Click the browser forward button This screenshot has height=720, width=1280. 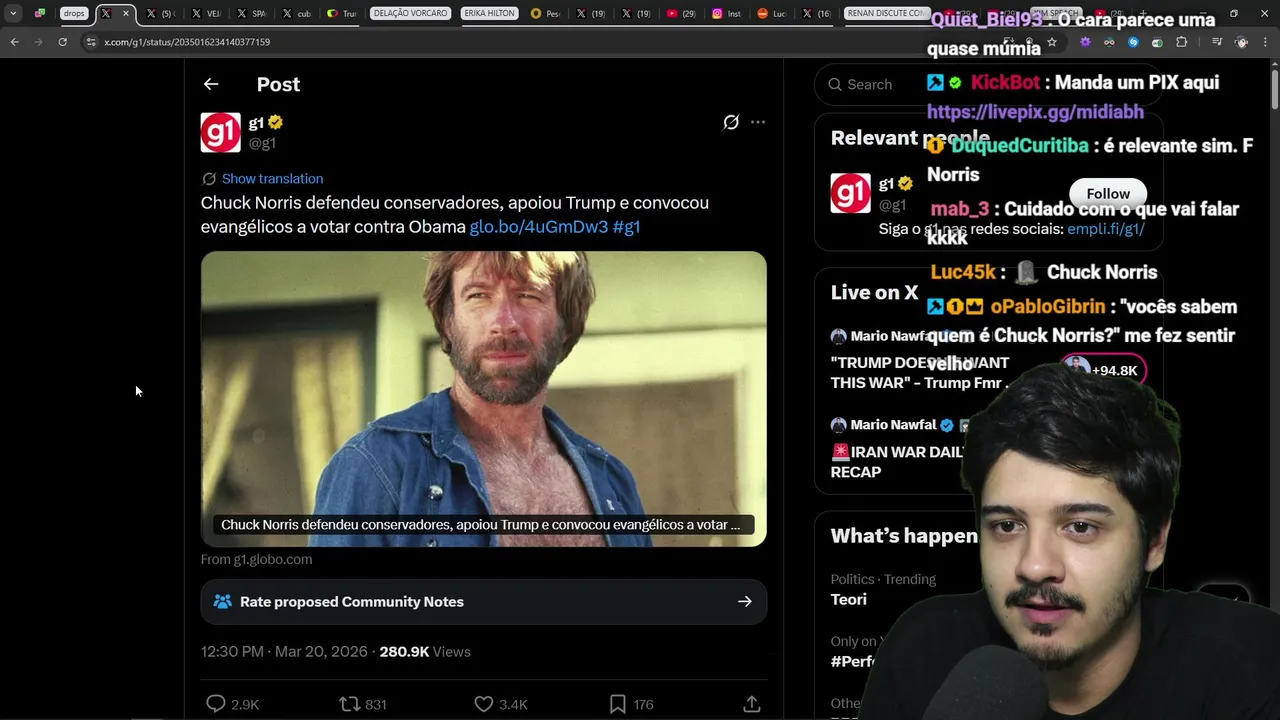[x=38, y=42]
